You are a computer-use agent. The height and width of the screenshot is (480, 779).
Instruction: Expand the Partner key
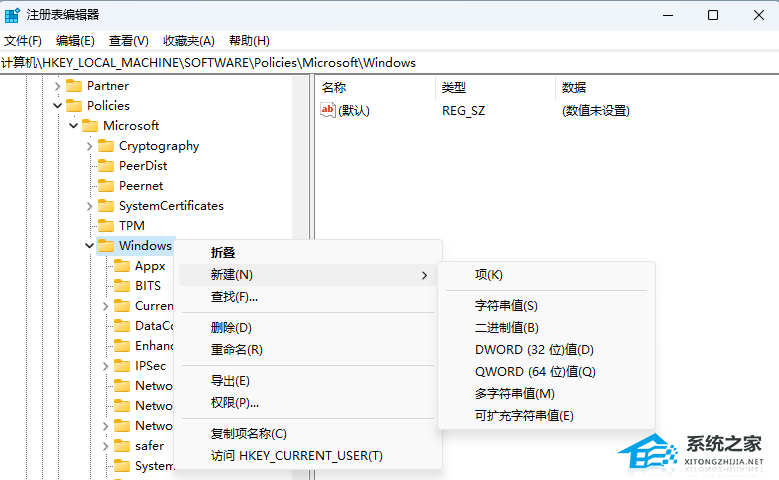click(x=57, y=86)
